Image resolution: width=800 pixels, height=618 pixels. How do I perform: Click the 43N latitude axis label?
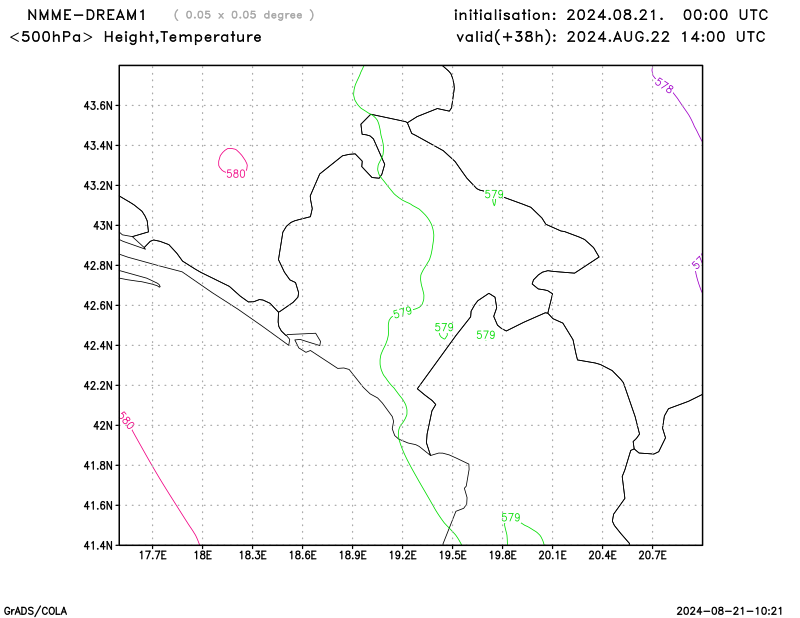[103, 226]
